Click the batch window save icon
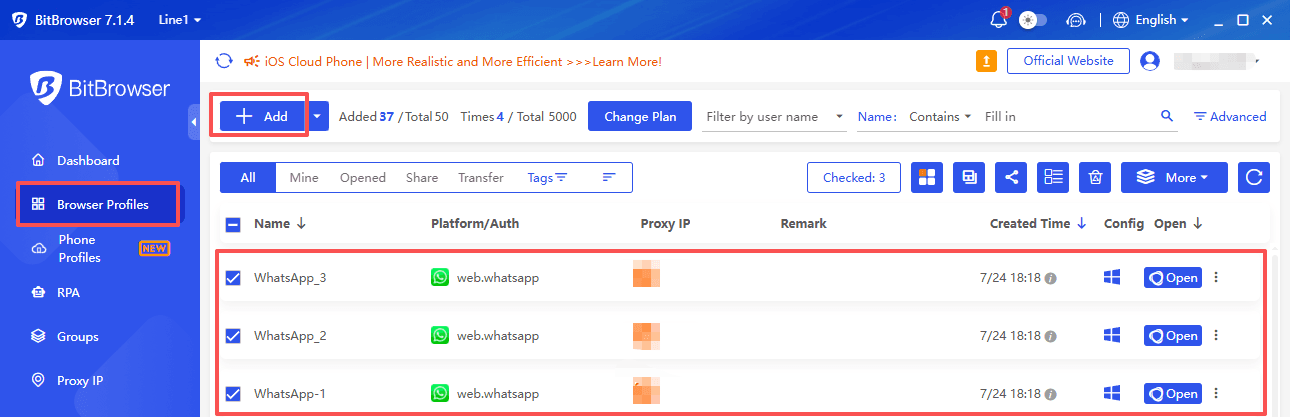 click(x=969, y=177)
